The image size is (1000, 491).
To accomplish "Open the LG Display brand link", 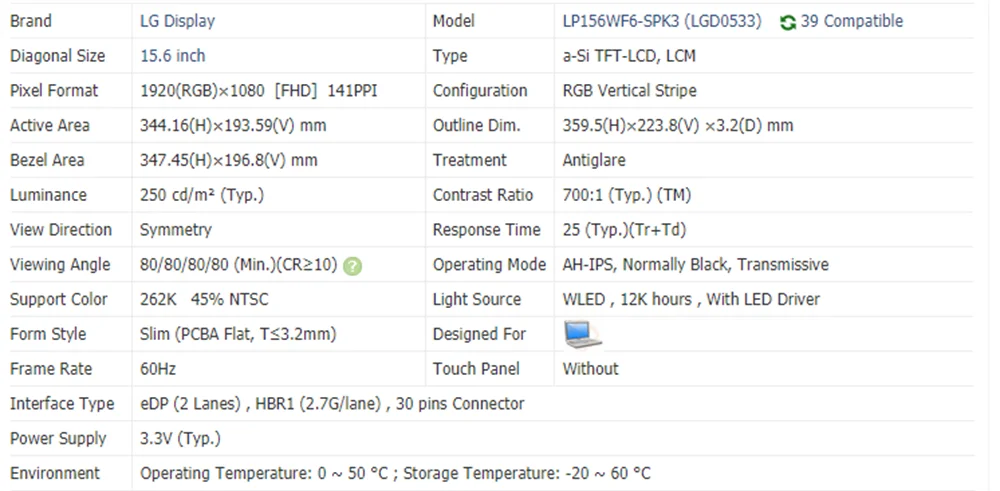I will point(177,21).
